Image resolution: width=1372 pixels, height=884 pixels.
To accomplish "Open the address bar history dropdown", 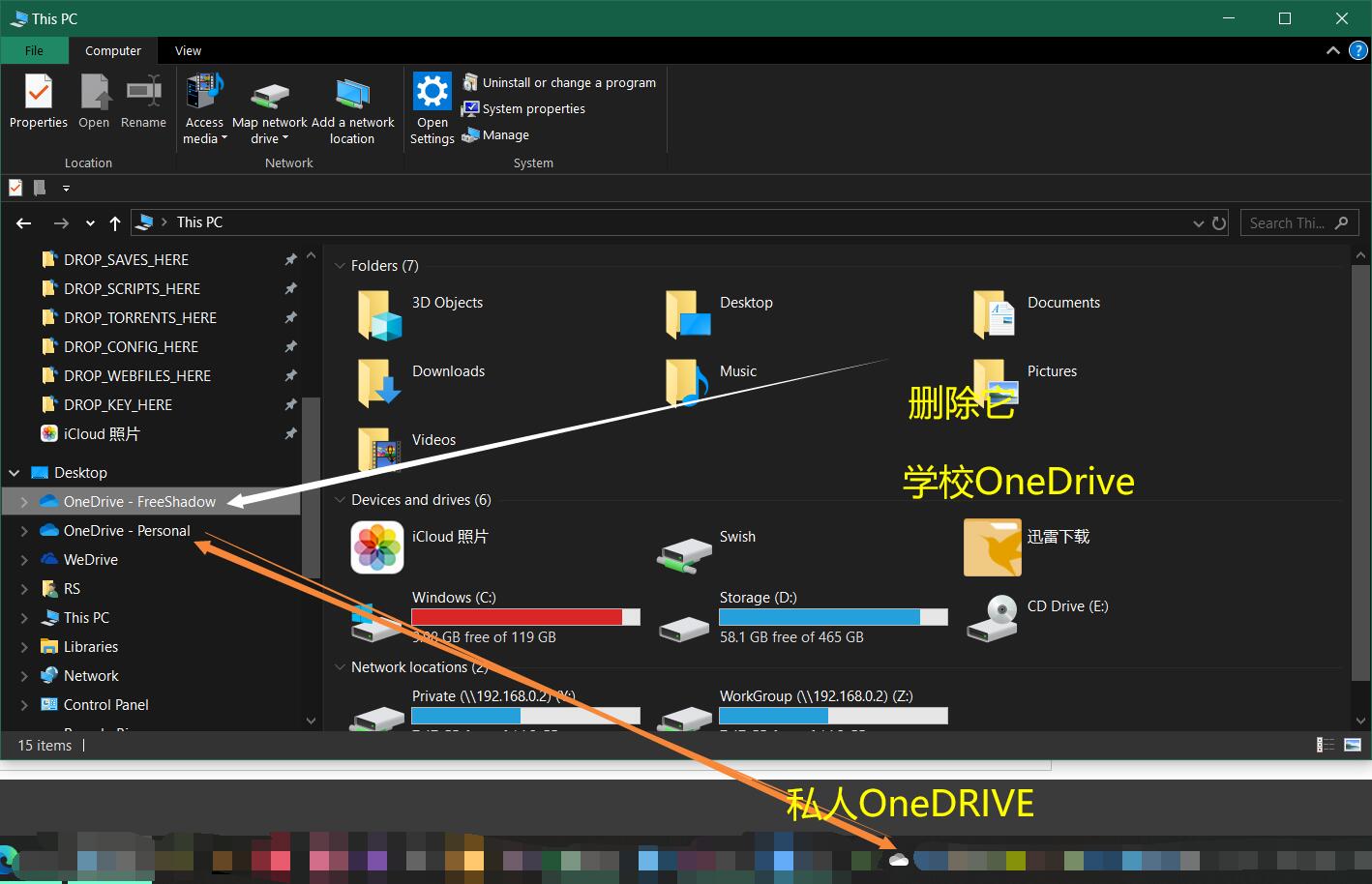I will pos(1199,223).
